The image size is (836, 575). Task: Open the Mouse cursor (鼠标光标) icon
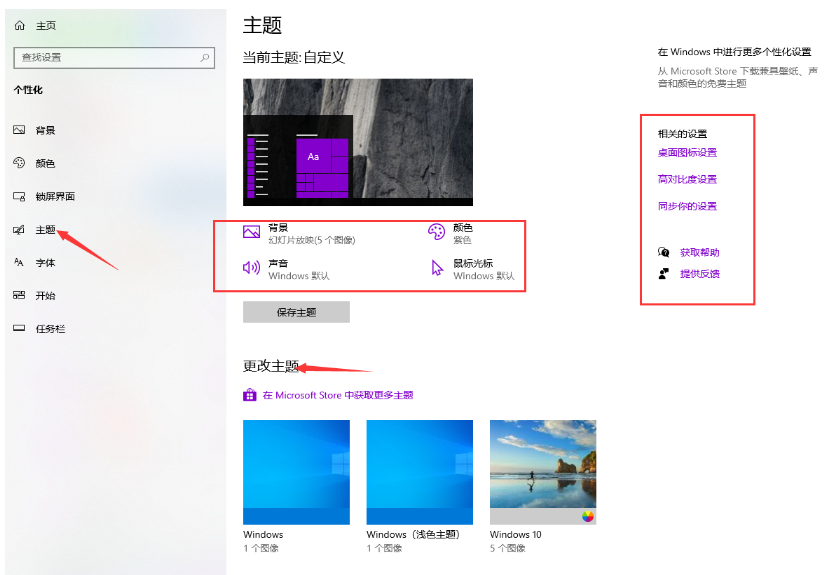click(436, 268)
